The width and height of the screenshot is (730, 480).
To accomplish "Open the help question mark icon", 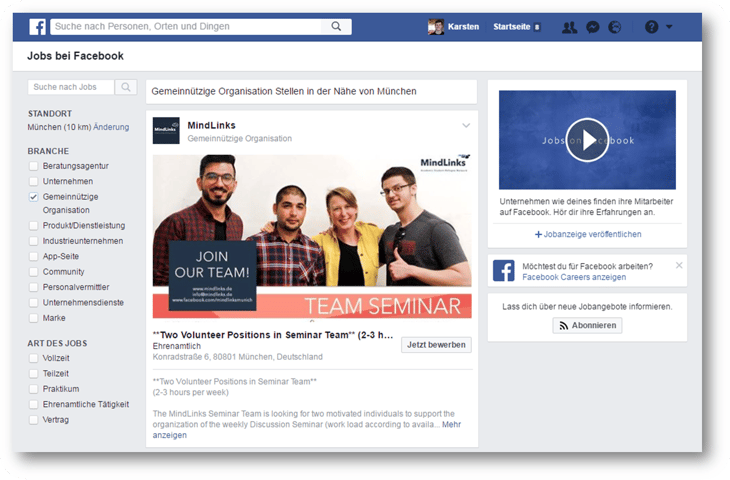I will [651, 27].
